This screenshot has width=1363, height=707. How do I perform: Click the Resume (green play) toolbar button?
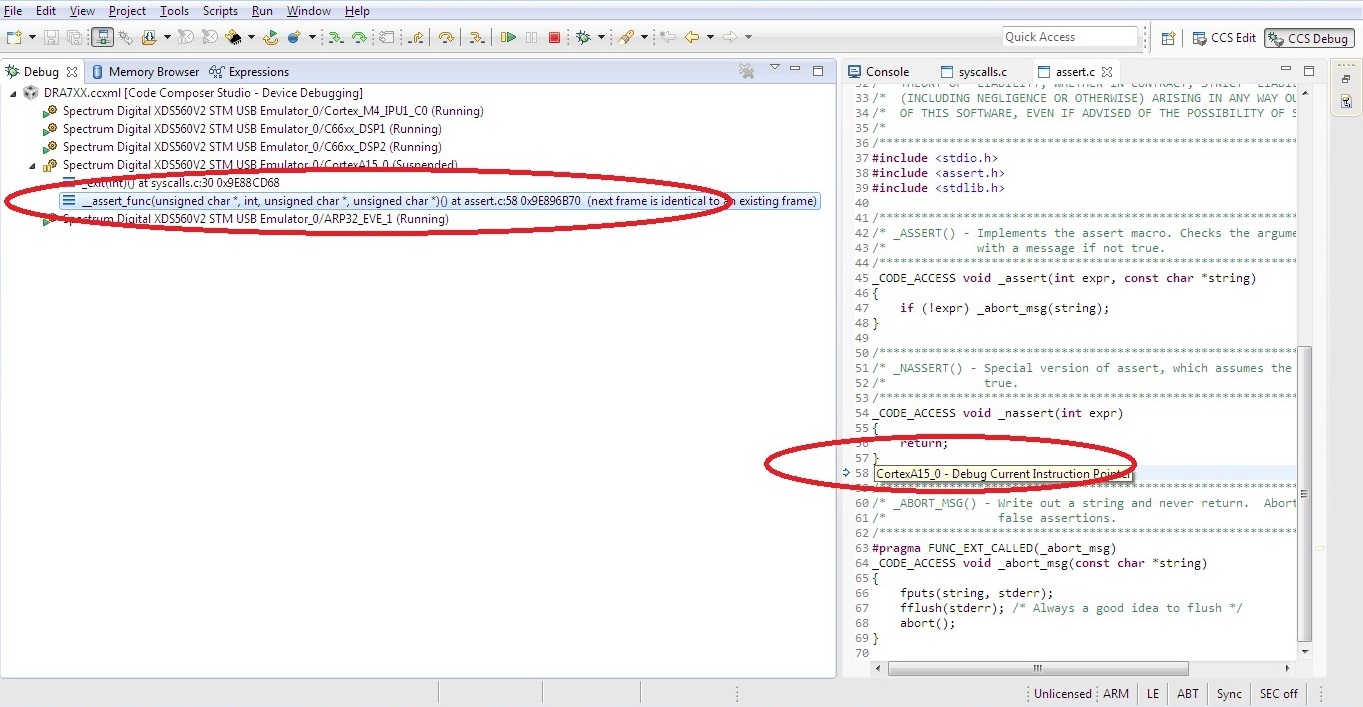coord(509,38)
